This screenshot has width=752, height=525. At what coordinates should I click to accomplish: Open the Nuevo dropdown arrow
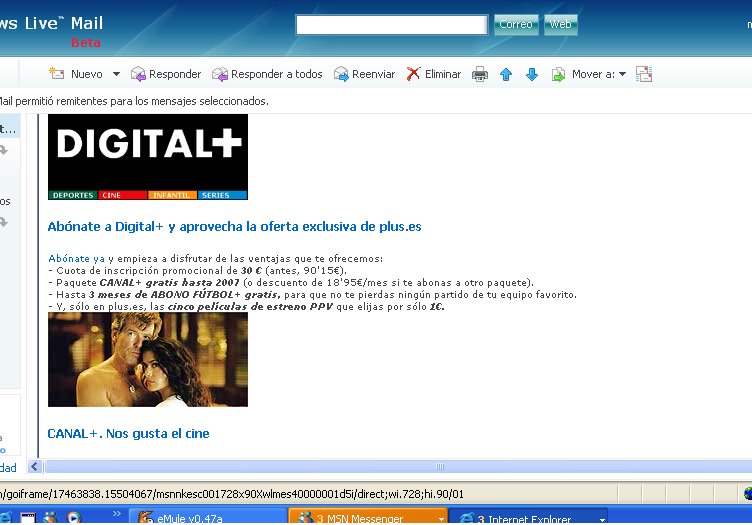coord(116,74)
